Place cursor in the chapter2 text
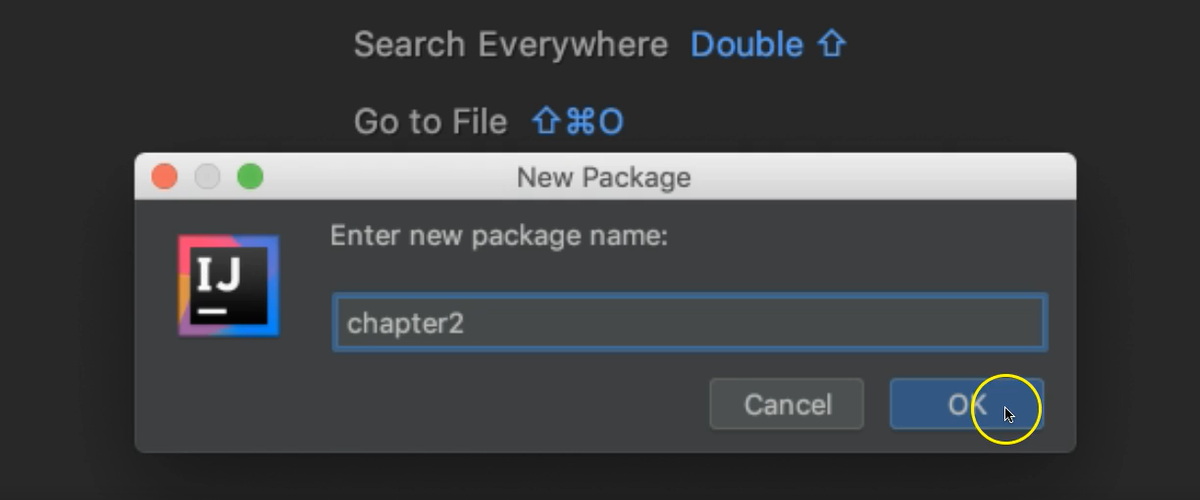The height and width of the screenshot is (500, 1200). pyautogui.click(x=405, y=324)
